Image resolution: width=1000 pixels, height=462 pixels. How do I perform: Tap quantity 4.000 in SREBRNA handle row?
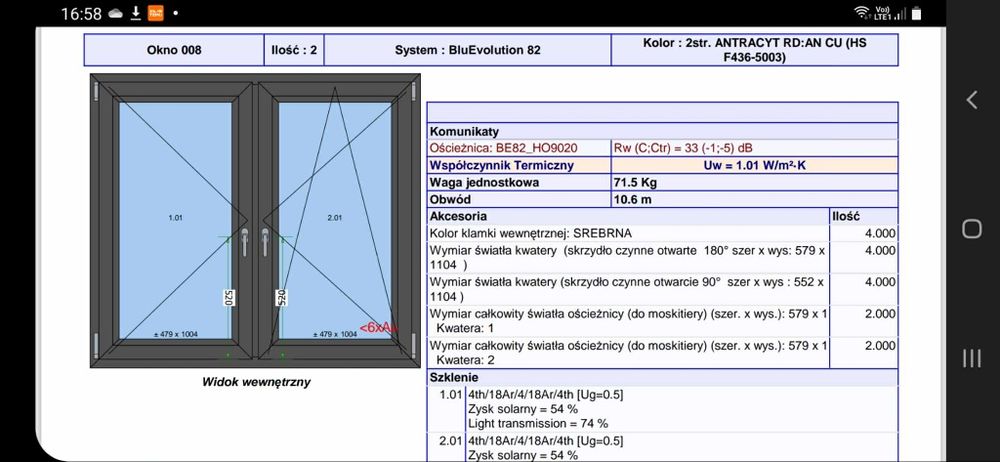880,234
